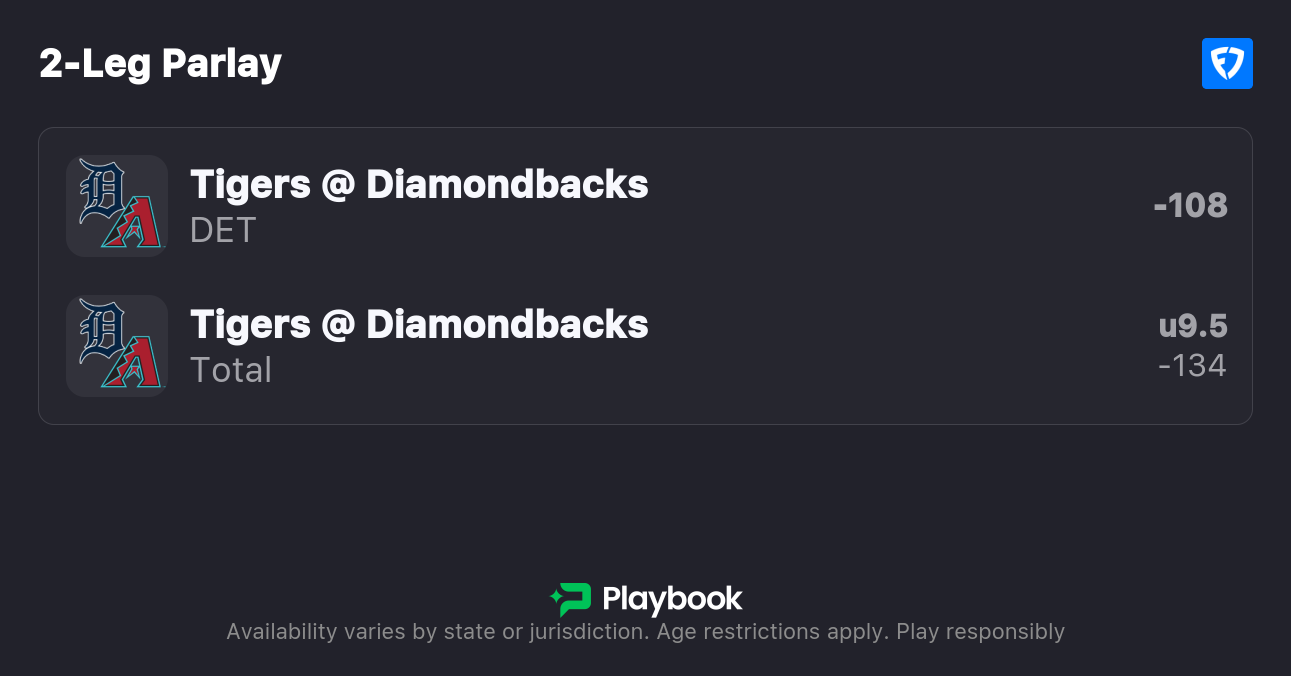1291x676 pixels.
Task: Select the -108 odds value
Action: 1190,205
